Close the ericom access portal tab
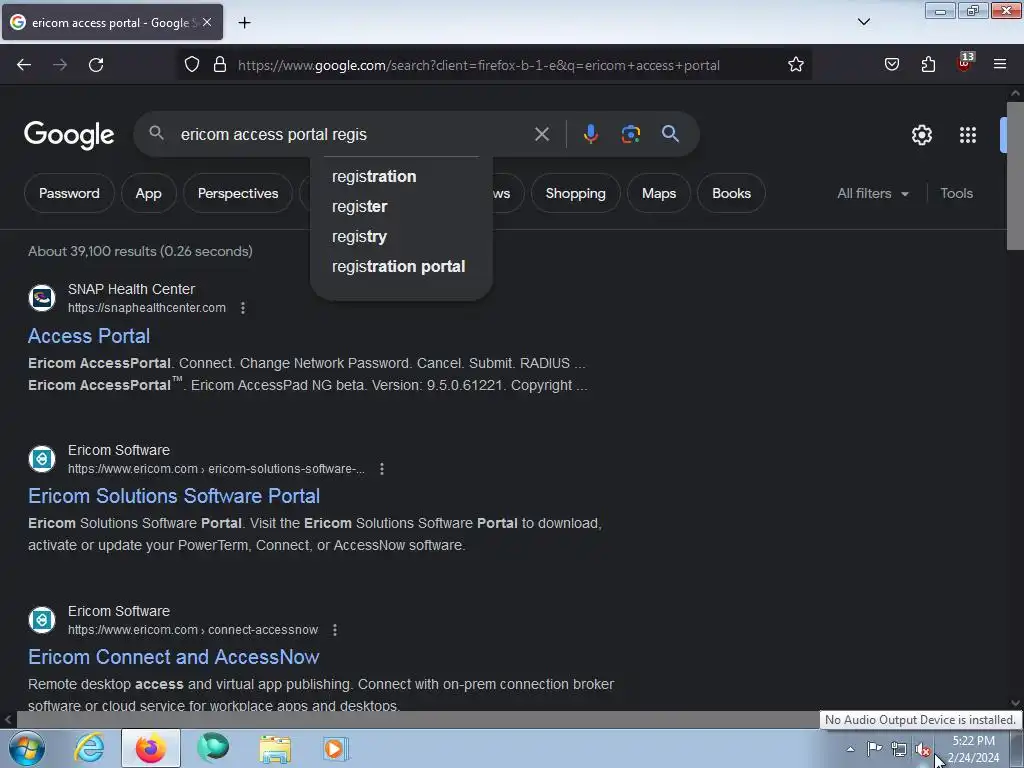 [207, 22]
